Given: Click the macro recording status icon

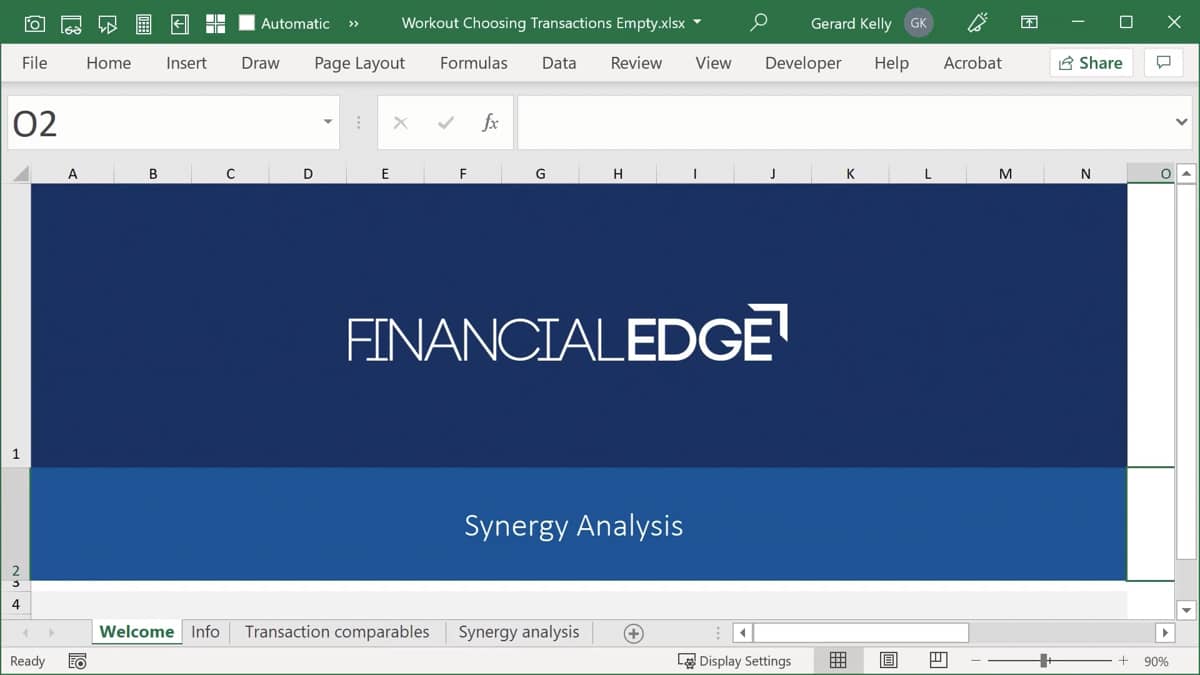Looking at the screenshot, I should pyautogui.click(x=77, y=661).
